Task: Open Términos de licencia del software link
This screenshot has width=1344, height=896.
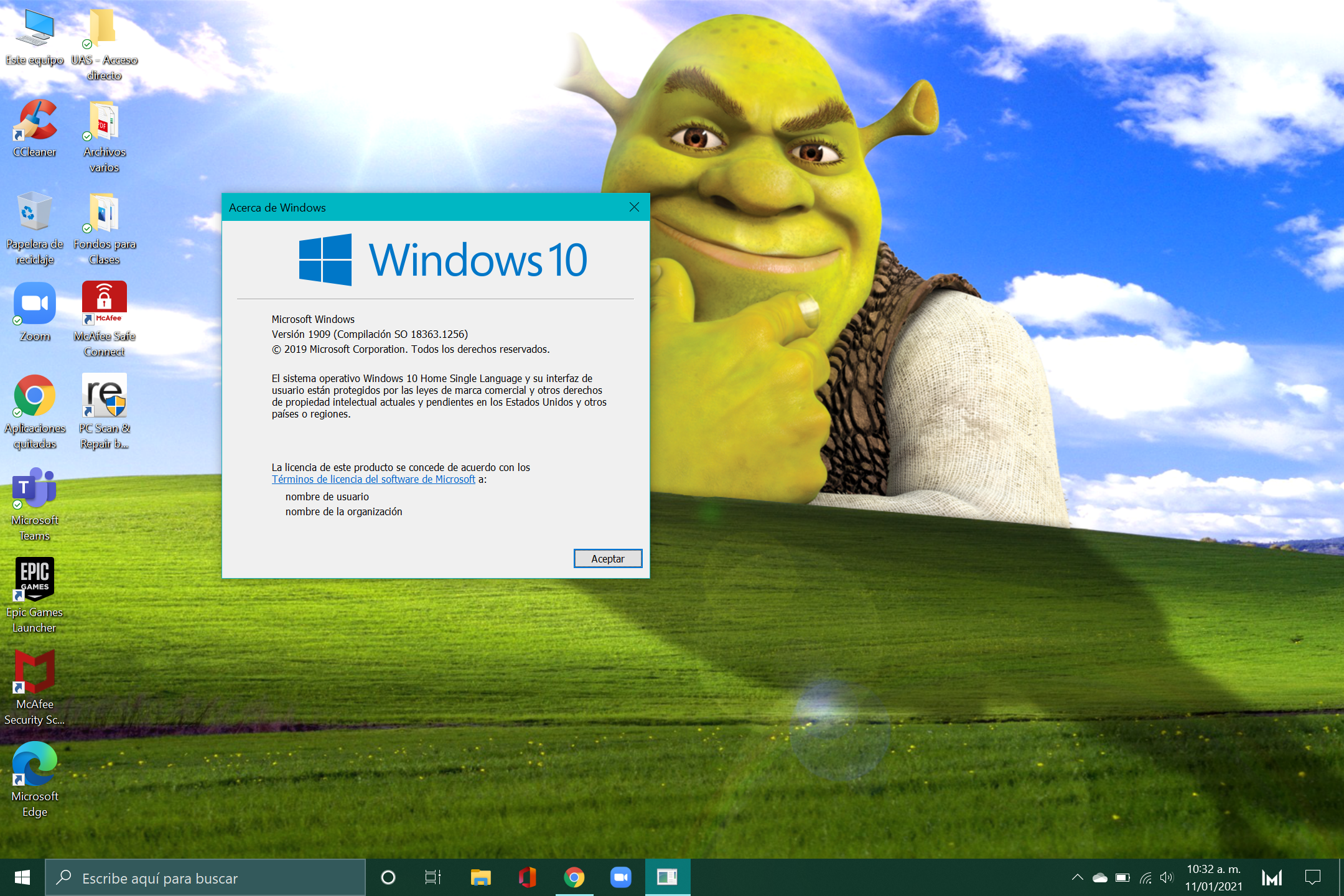Action: 373,479
